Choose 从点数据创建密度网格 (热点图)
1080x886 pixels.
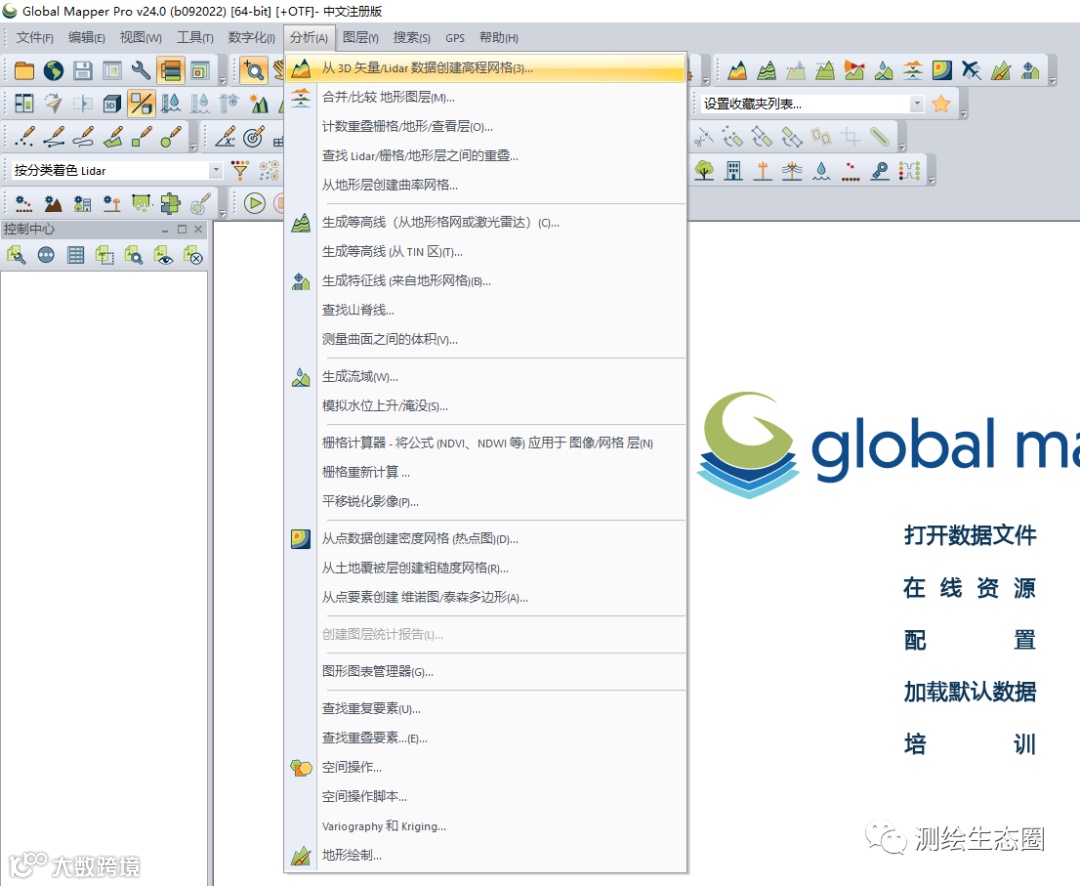tap(486, 539)
